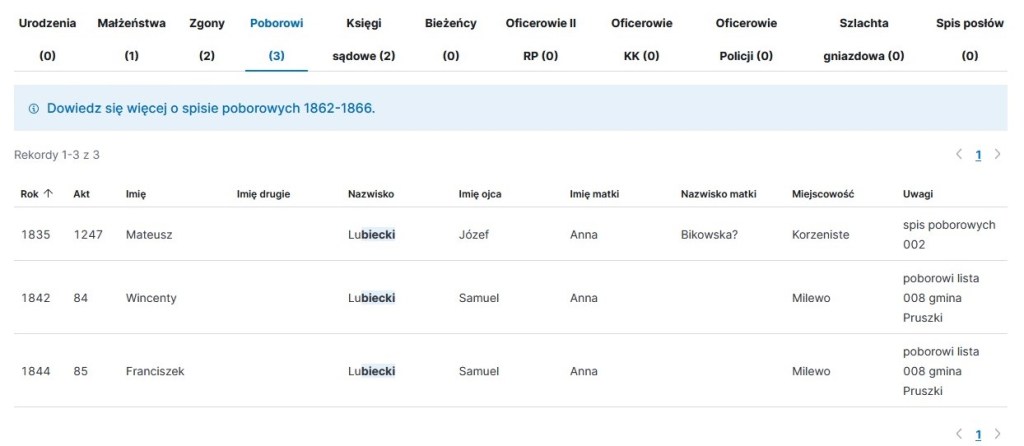
Task: Click the info icon in the blue banner
Action: (33, 108)
